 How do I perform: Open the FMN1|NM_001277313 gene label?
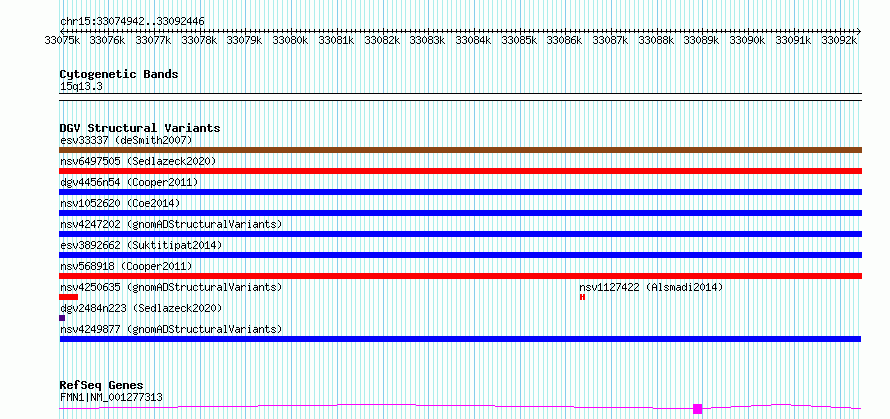111,397
